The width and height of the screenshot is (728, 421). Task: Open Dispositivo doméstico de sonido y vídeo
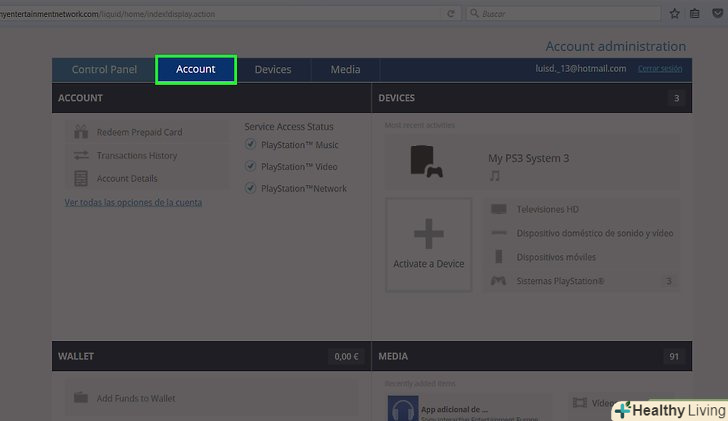[x=595, y=233]
